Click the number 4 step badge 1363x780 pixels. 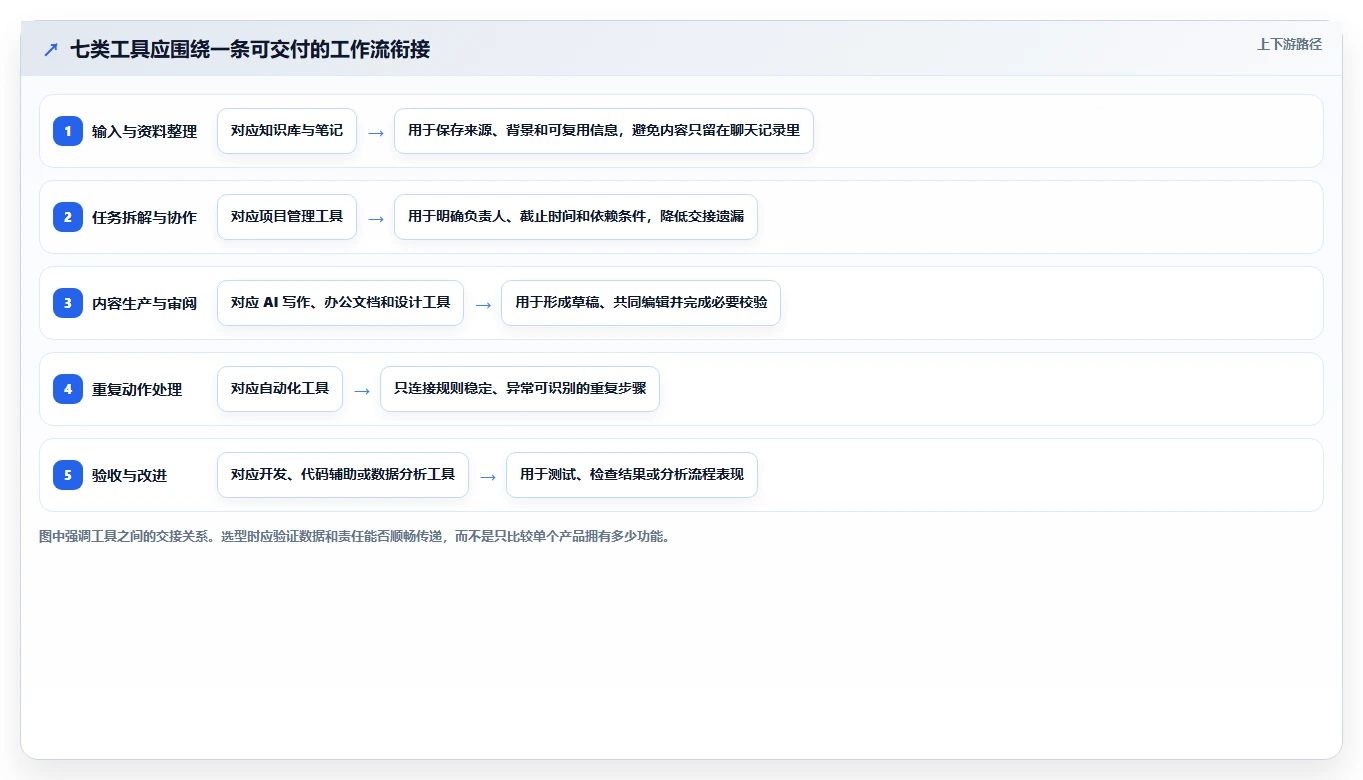pos(68,389)
